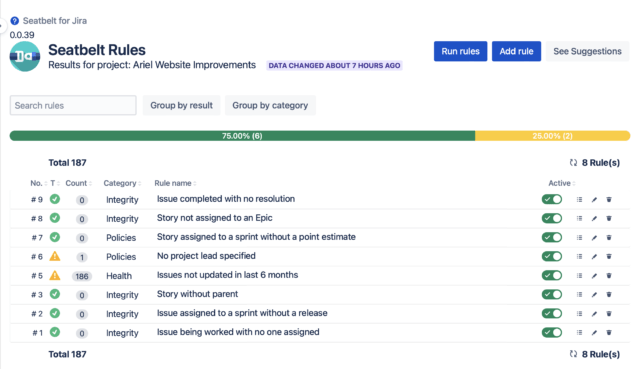The height and width of the screenshot is (369, 640).
Task: Click the Data changed about 7 hours ago badge
Action: click(334, 65)
